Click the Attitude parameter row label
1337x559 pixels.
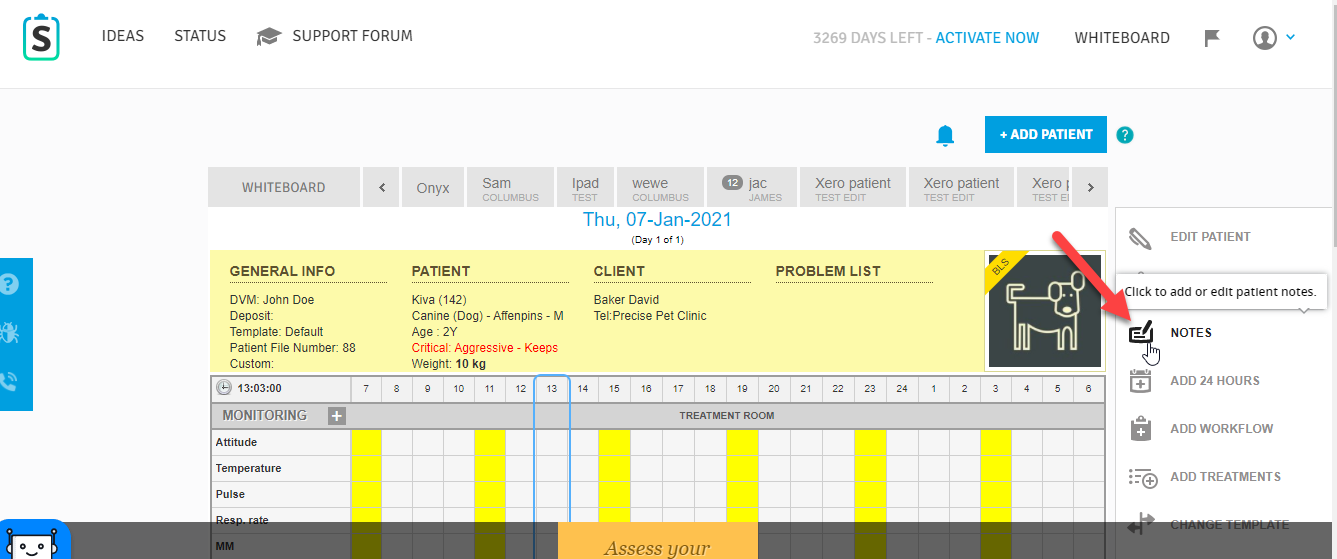(236, 442)
